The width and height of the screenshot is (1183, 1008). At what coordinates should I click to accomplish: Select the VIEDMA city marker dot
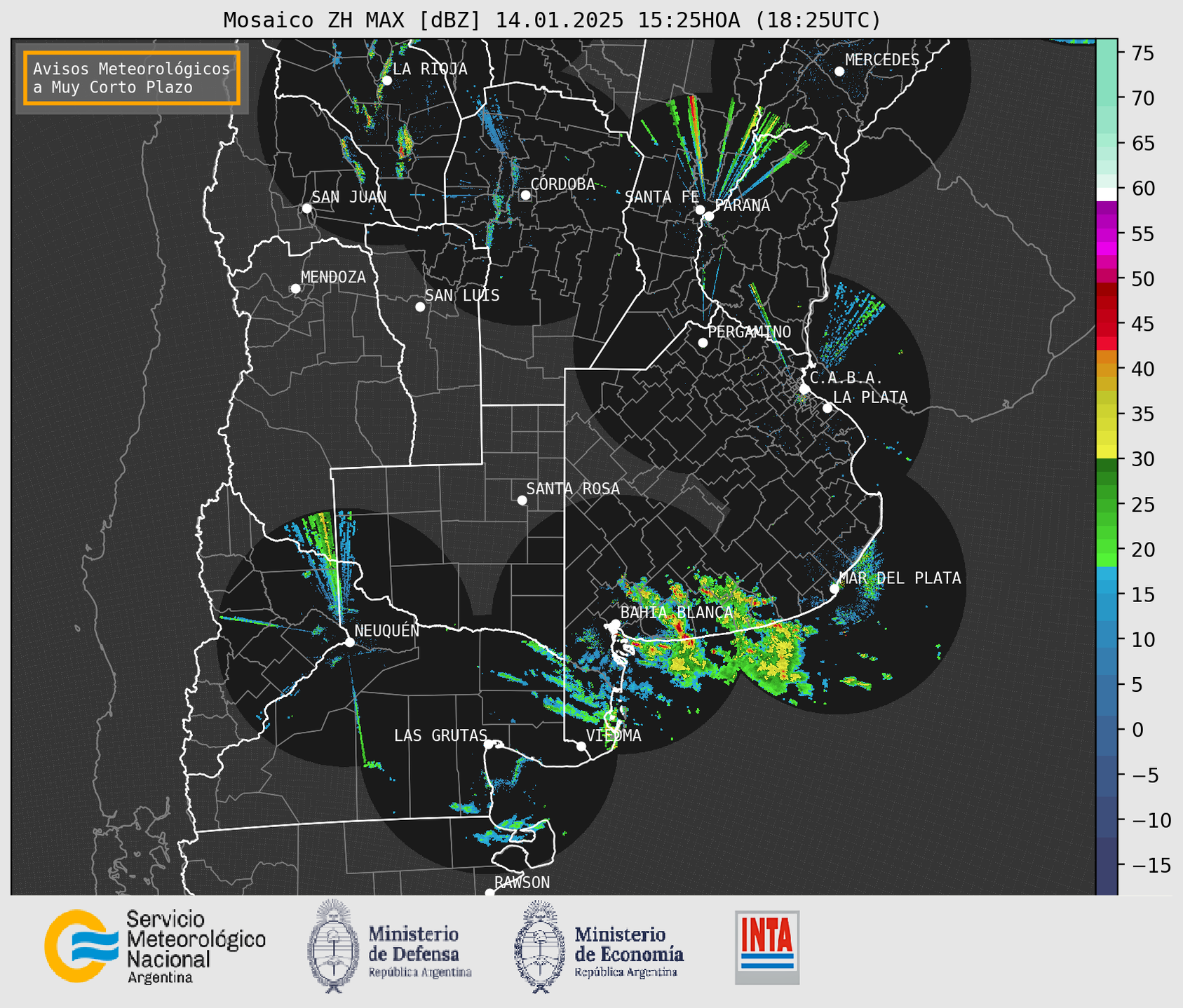pos(581,746)
